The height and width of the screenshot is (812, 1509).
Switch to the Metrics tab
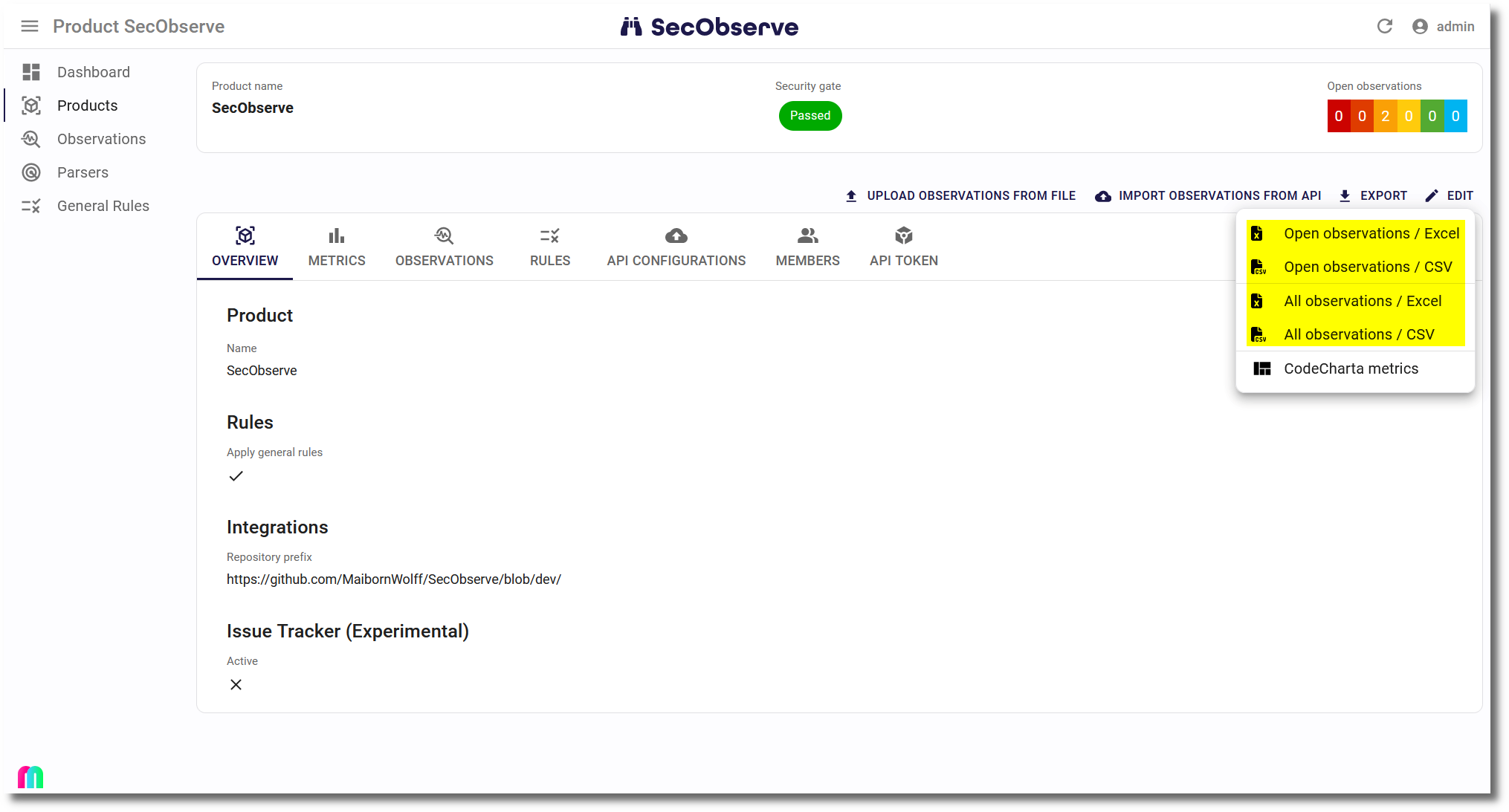(x=337, y=247)
